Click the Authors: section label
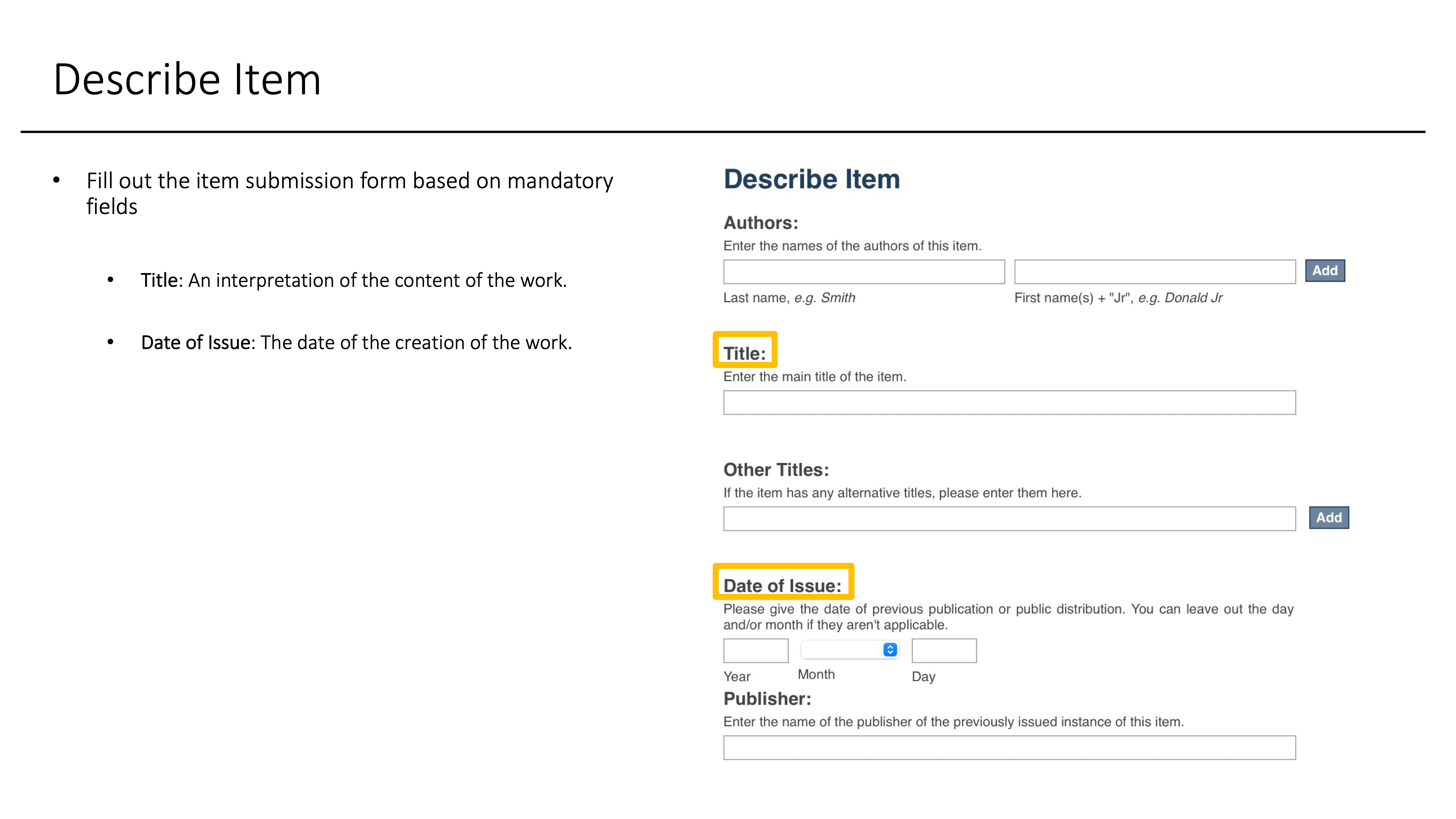1456x819 pixels. (760, 223)
